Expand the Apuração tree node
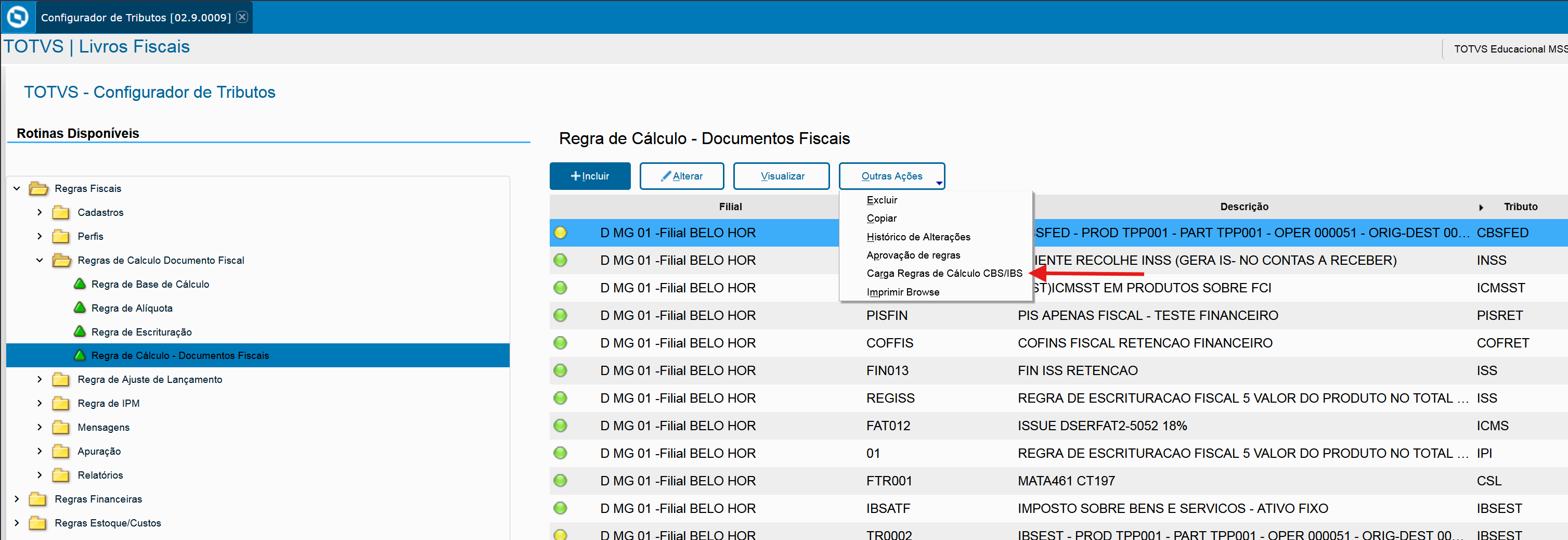Screen dimensions: 1568x540 pyautogui.click(x=40, y=451)
